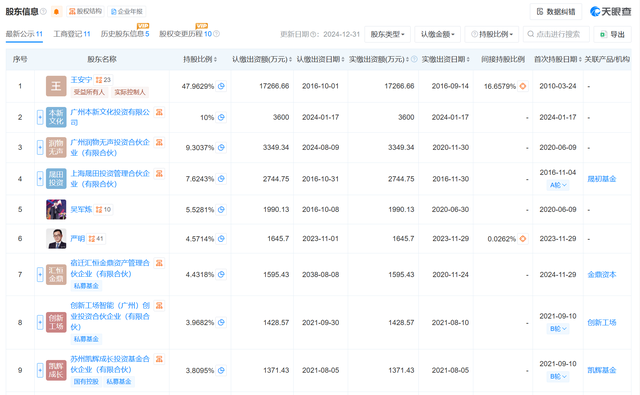Viewport: 640px width, 395px height.
Task: Expand row for 苏州凯辉成长投资基金
Action: point(40,371)
